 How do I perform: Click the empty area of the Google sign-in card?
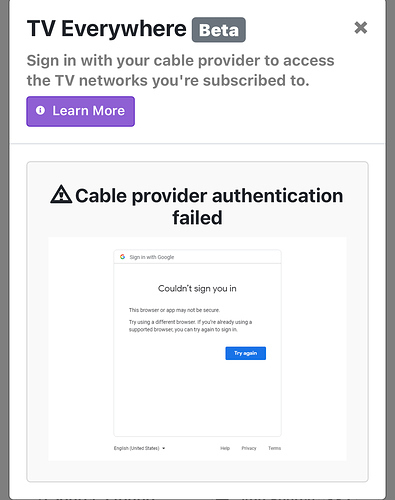[197, 398]
